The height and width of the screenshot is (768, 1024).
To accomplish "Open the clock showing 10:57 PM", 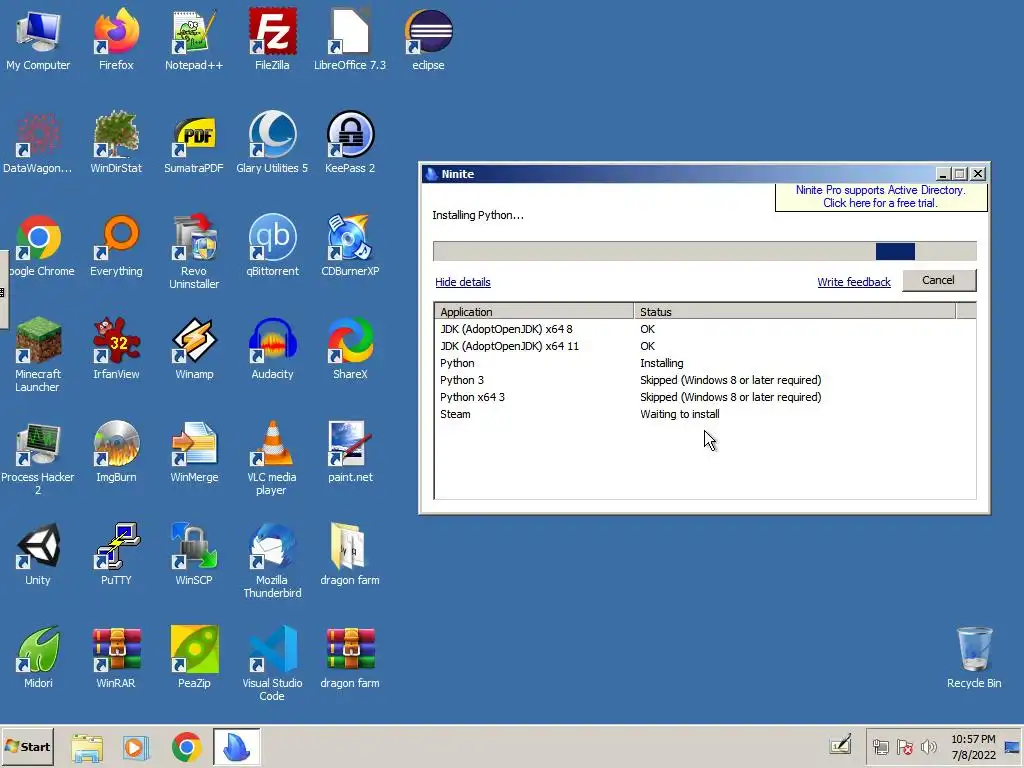I will pyautogui.click(x=973, y=747).
